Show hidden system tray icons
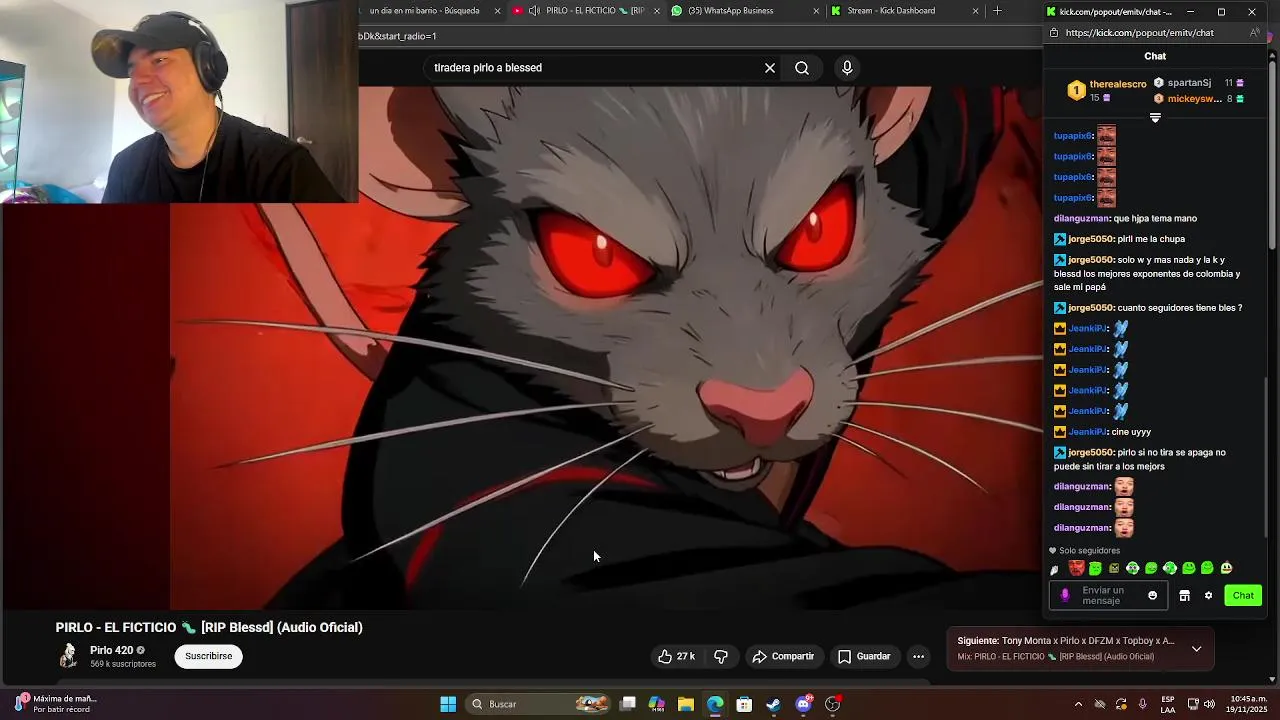Image resolution: width=1280 pixels, height=720 pixels. 1078,704
